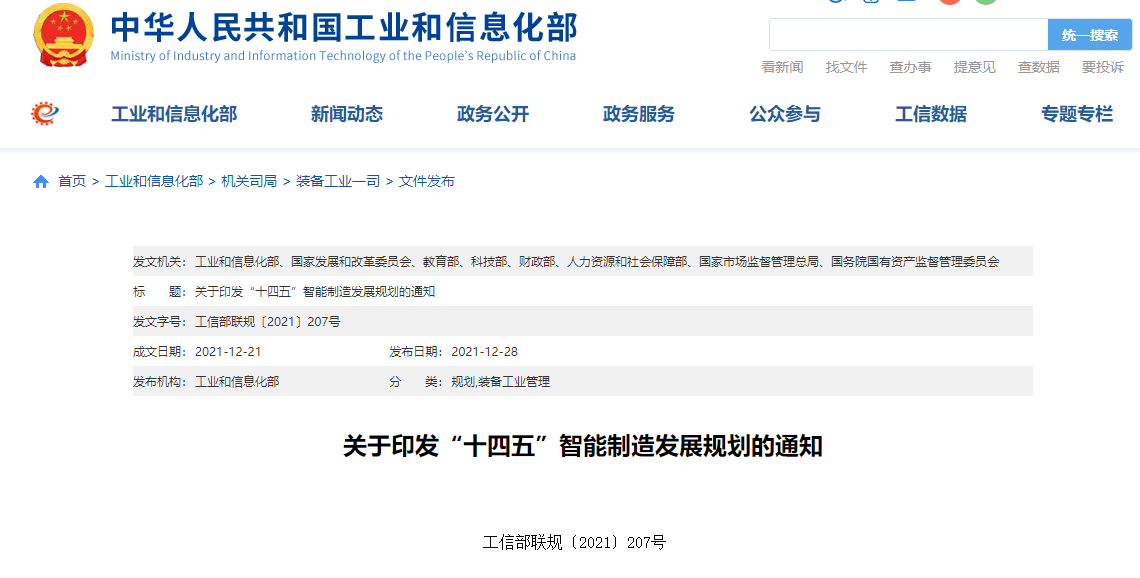1140x578 pixels.
Task: Click the centered document number 工信部联规〔2021〕207号
Action: click(x=574, y=542)
